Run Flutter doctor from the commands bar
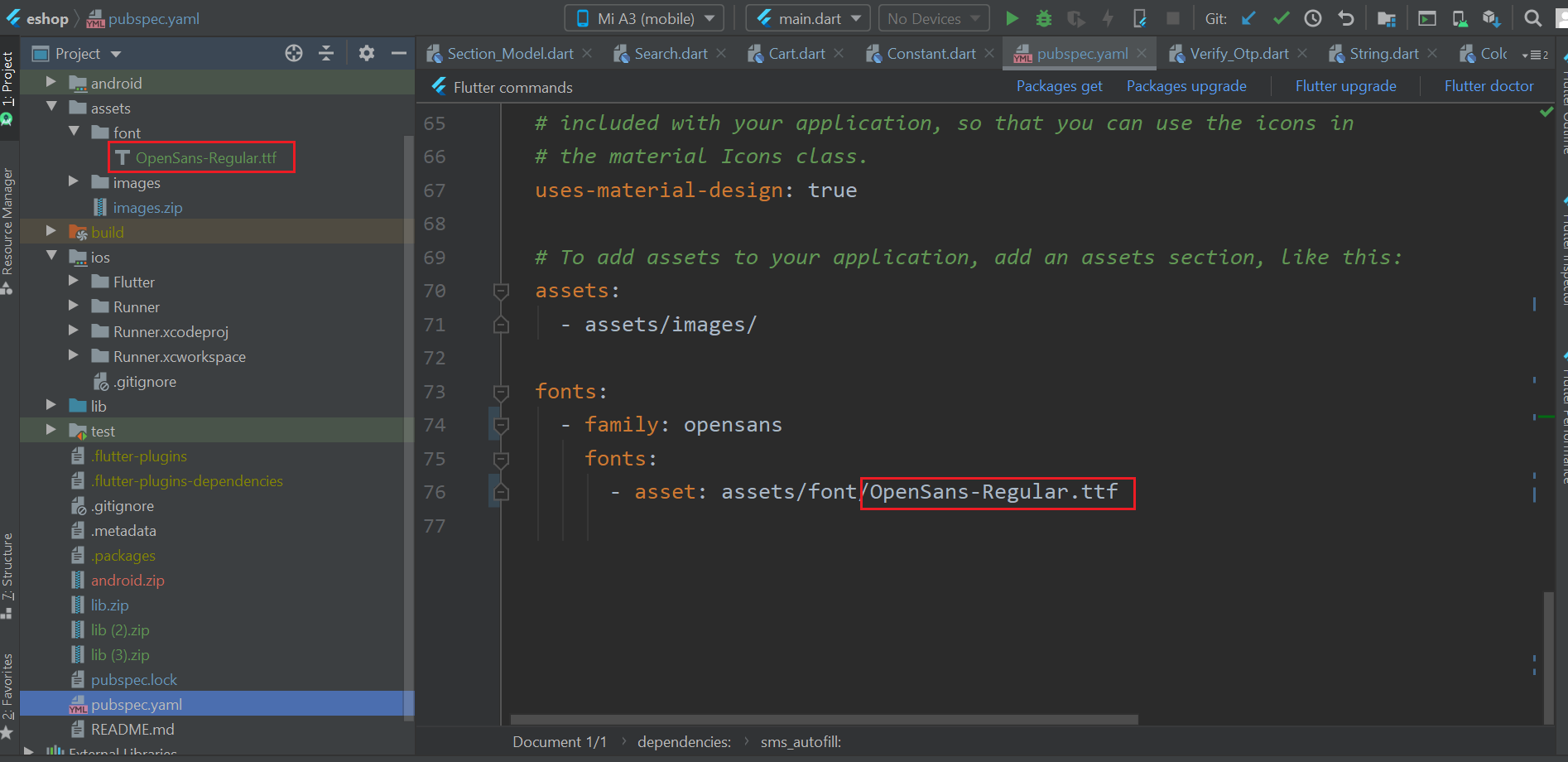This screenshot has width=1568, height=762. (1489, 86)
